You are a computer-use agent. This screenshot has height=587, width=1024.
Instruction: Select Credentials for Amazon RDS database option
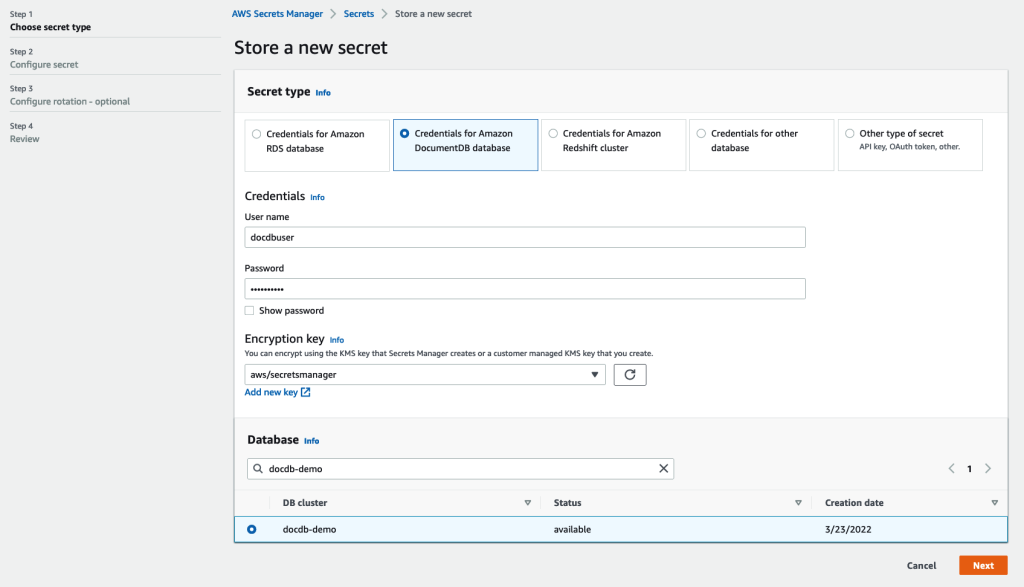pyautogui.click(x=257, y=134)
